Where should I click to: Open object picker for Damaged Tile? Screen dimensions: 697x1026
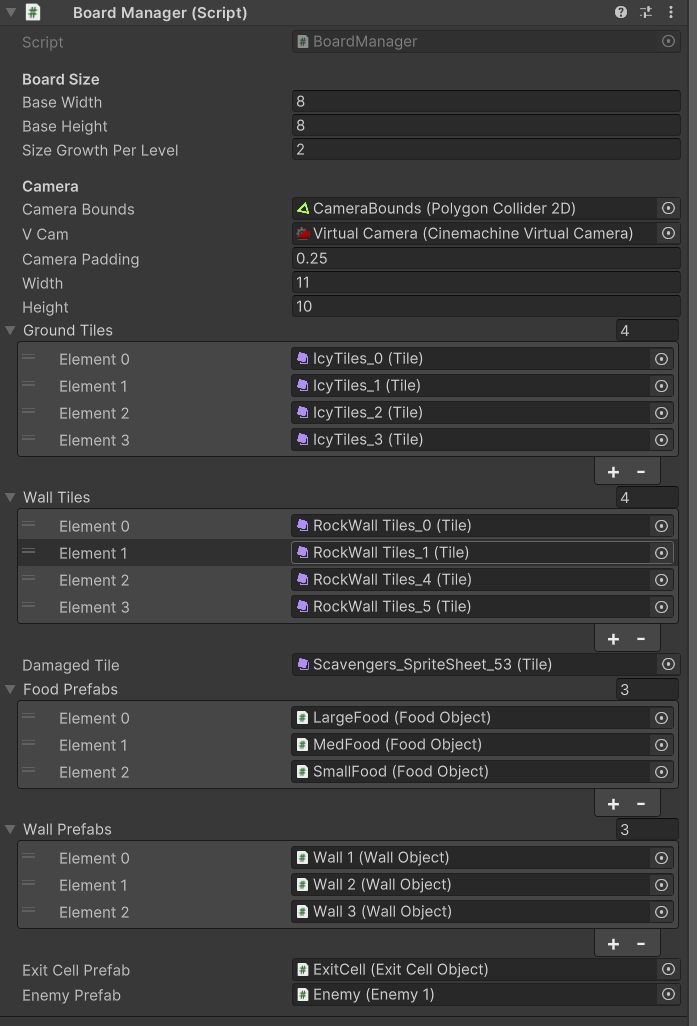(669, 663)
